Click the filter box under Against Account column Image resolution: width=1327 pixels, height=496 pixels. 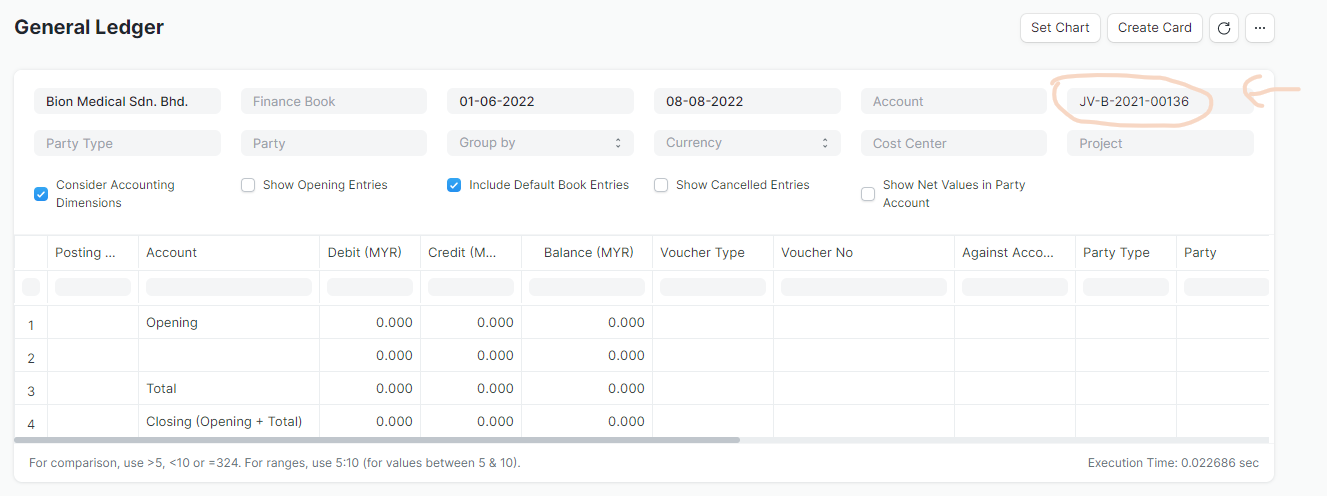[x=1015, y=287]
